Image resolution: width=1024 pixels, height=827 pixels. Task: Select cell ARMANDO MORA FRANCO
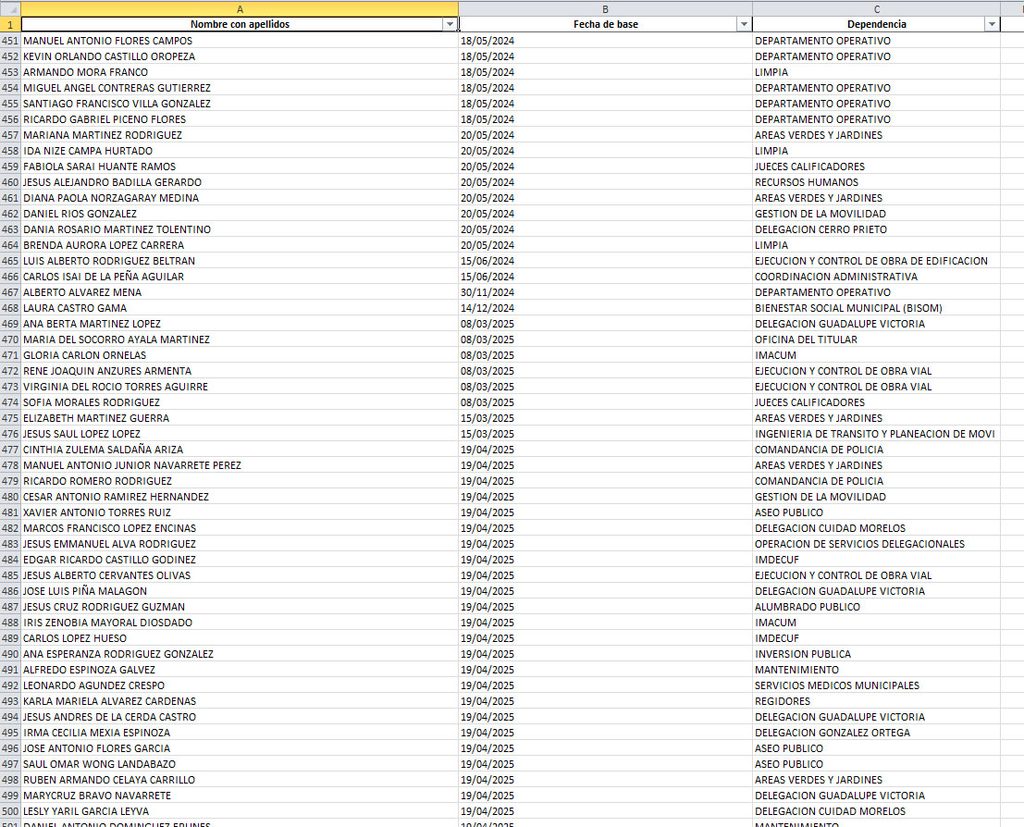point(240,72)
